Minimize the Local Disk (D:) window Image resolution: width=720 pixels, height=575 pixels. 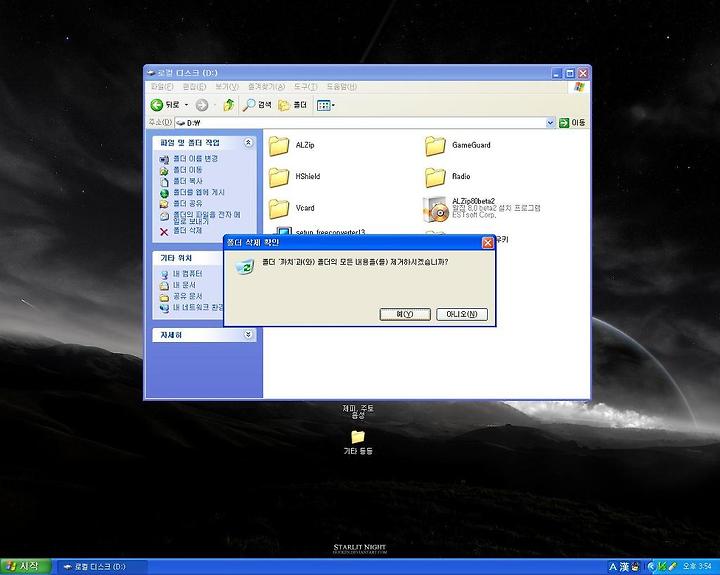pyautogui.click(x=557, y=73)
